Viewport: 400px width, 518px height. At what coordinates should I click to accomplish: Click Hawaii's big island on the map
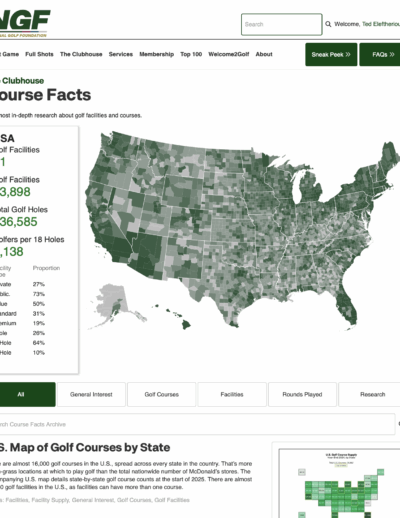[186, 324]
